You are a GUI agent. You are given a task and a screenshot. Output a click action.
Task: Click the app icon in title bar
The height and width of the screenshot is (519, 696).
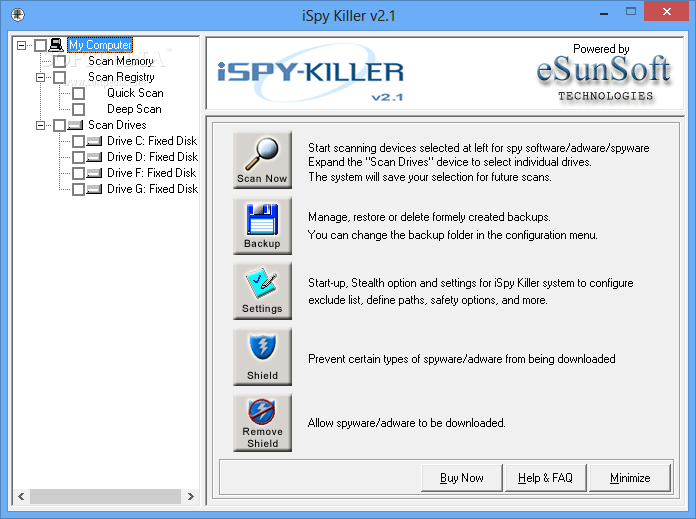coord(18,15)
